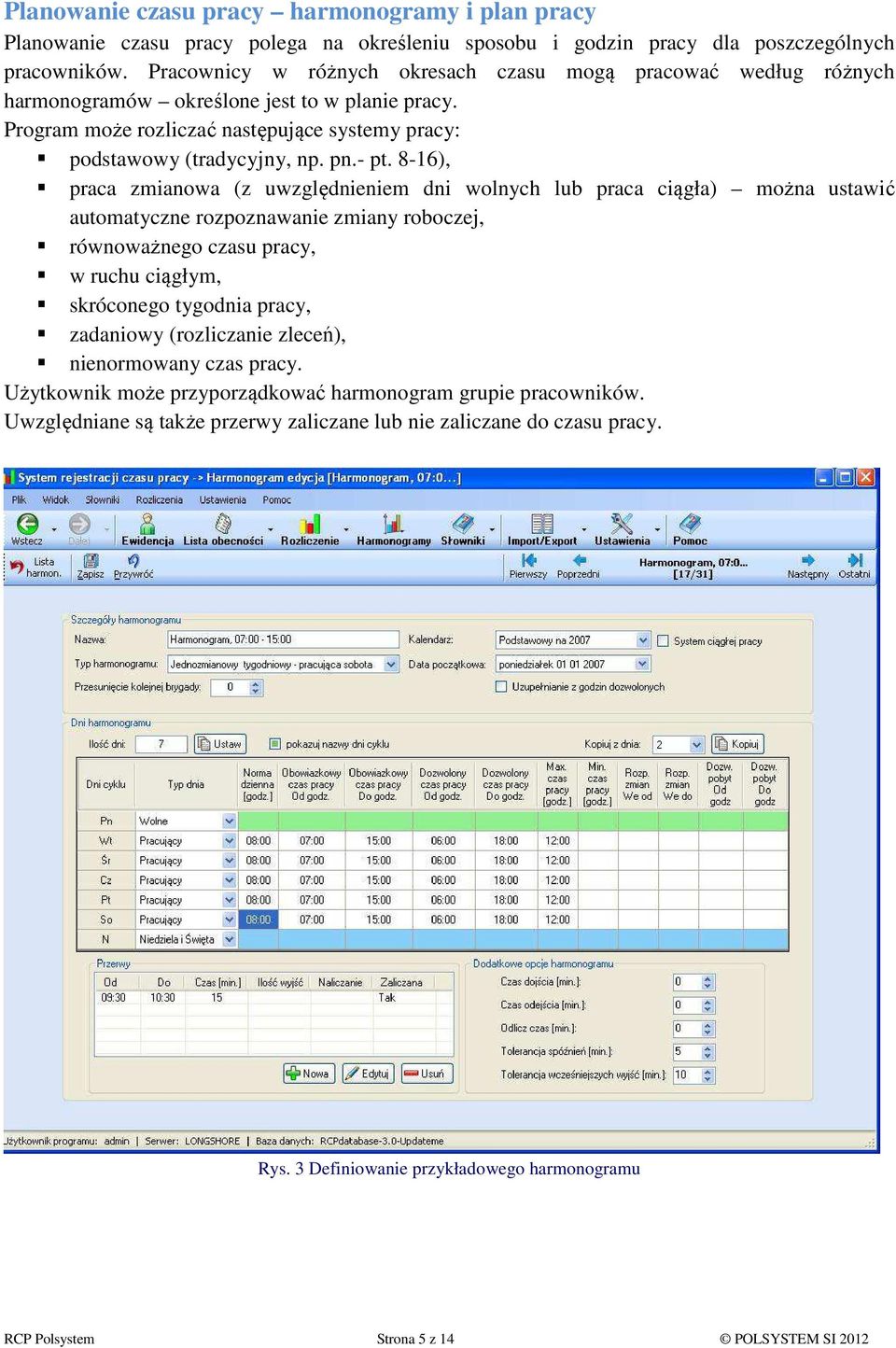The height and width of the screenshot is (1348, 896).
Task: Toggle Uzupełnianie z godzin dozwolonych checkbox
Action: point(501,686)
